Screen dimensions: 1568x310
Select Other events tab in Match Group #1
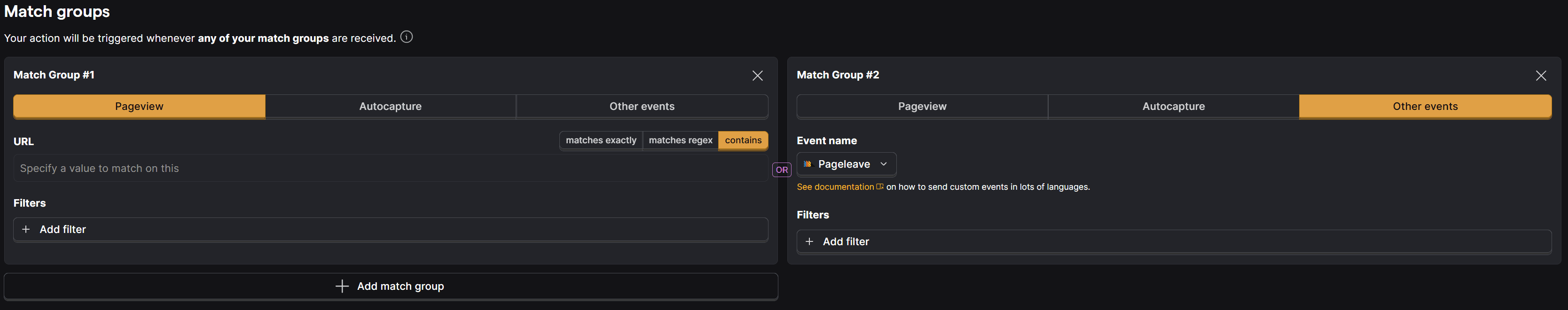coord(642,106)
